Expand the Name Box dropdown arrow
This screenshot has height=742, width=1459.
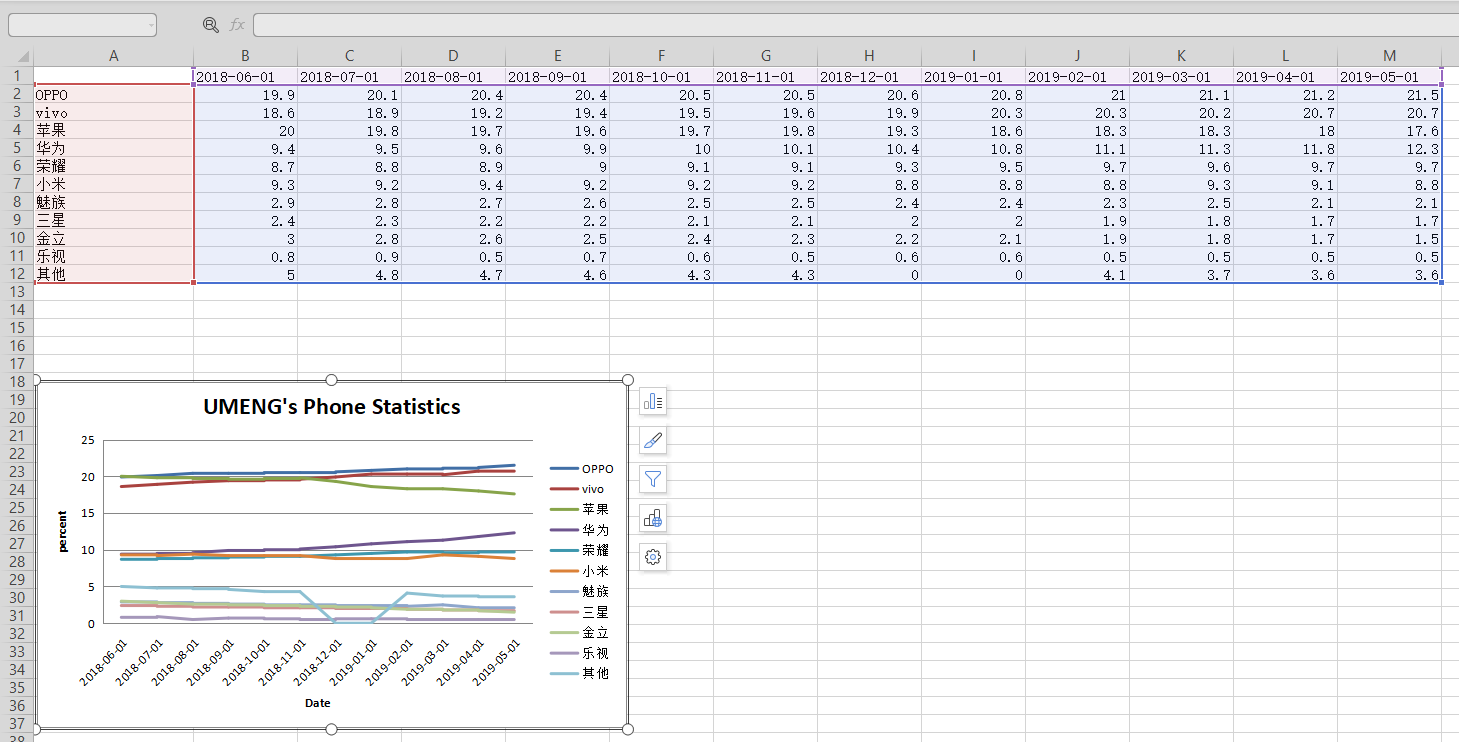click(x=151, y=25)
